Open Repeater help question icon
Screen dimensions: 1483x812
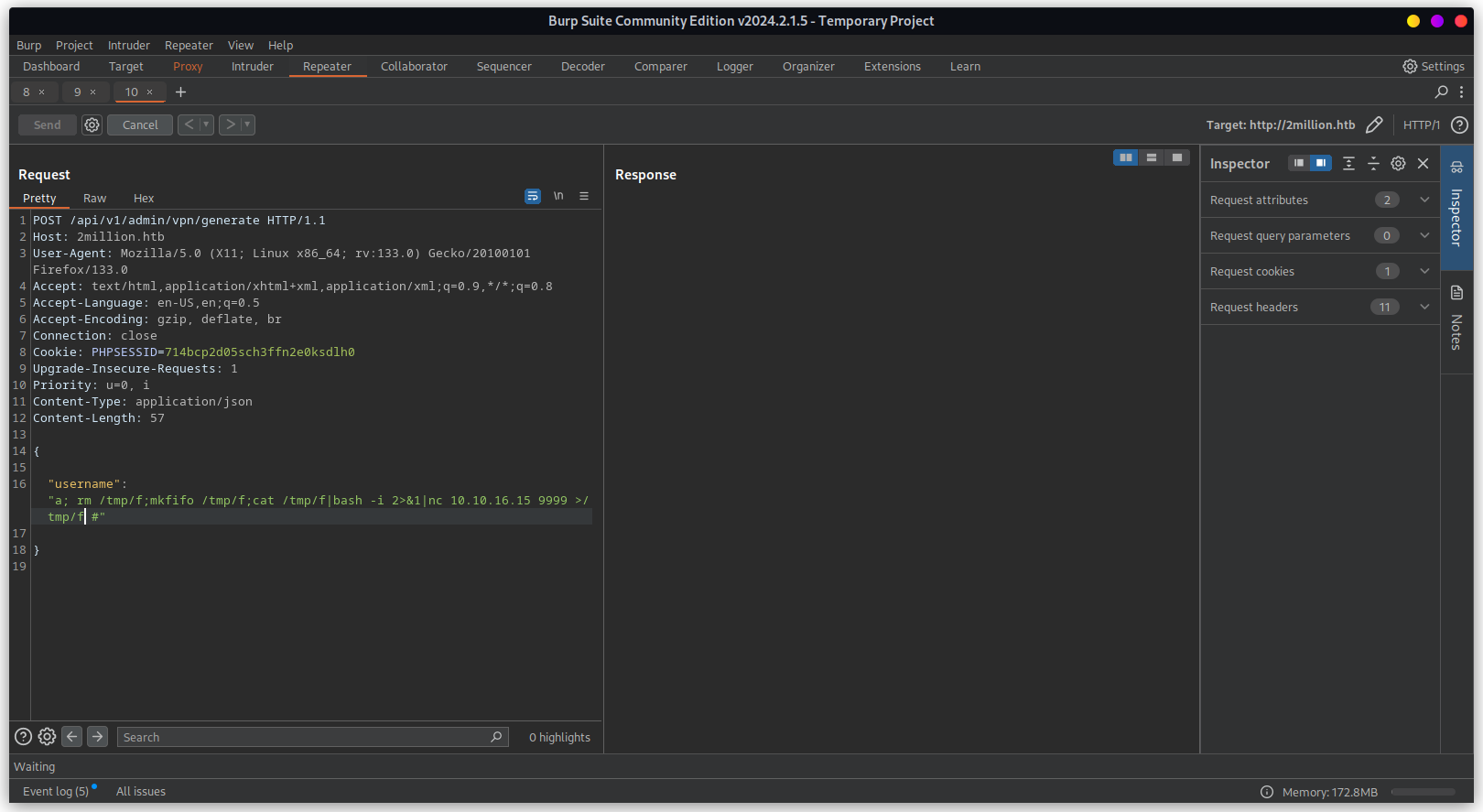1459,125
